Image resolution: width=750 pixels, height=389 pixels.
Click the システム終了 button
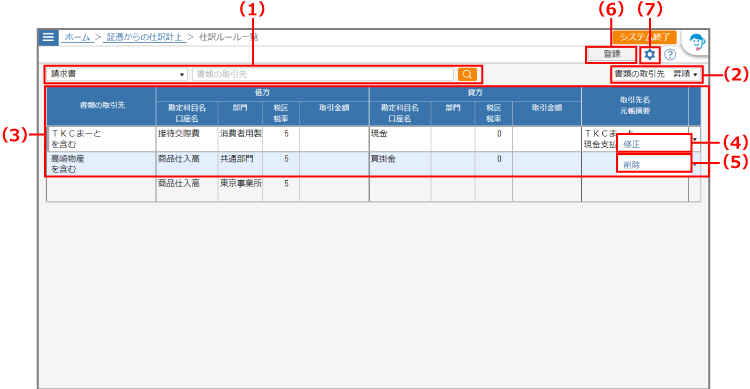[645, 37]
